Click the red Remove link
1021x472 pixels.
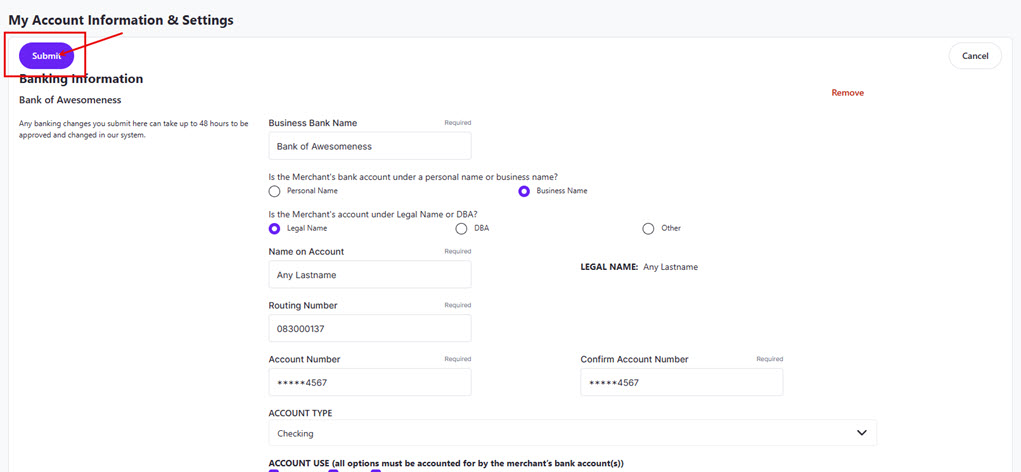pos(847,93)
